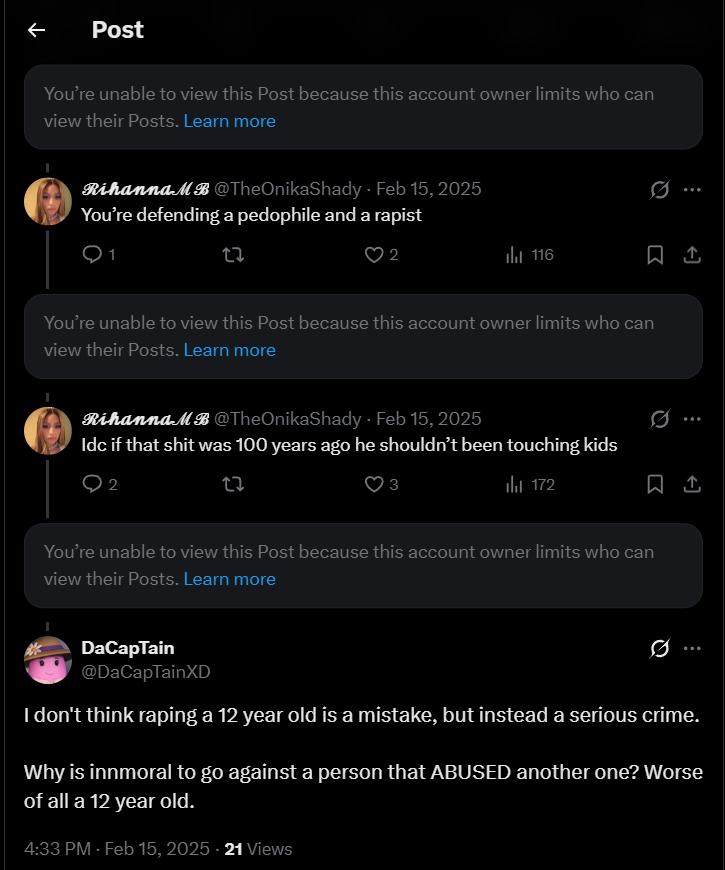Repost the 'defending a pedophile' post
The height and width of the screenshot is (870, 725).
click(233, 255)
